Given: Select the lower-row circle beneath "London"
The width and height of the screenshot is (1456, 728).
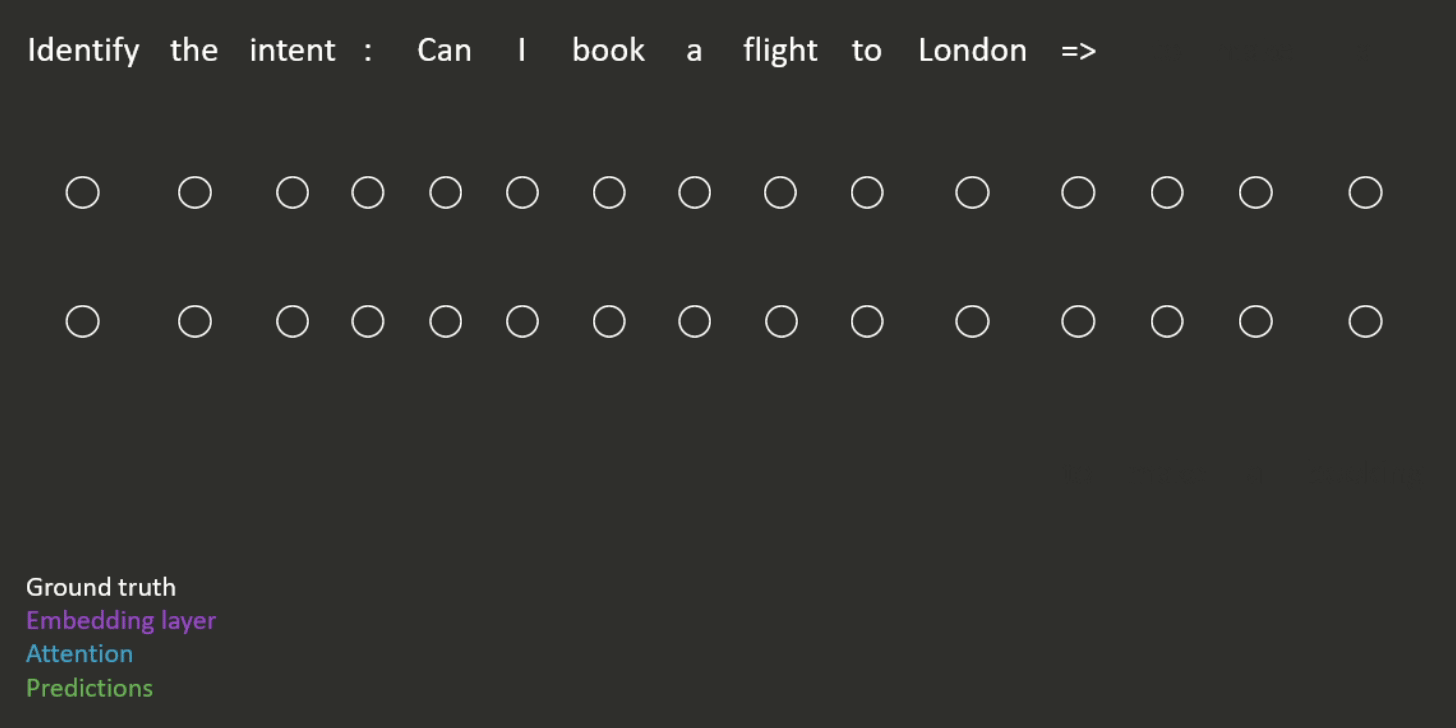Looking at the screenshot, I should coord(972,322).
